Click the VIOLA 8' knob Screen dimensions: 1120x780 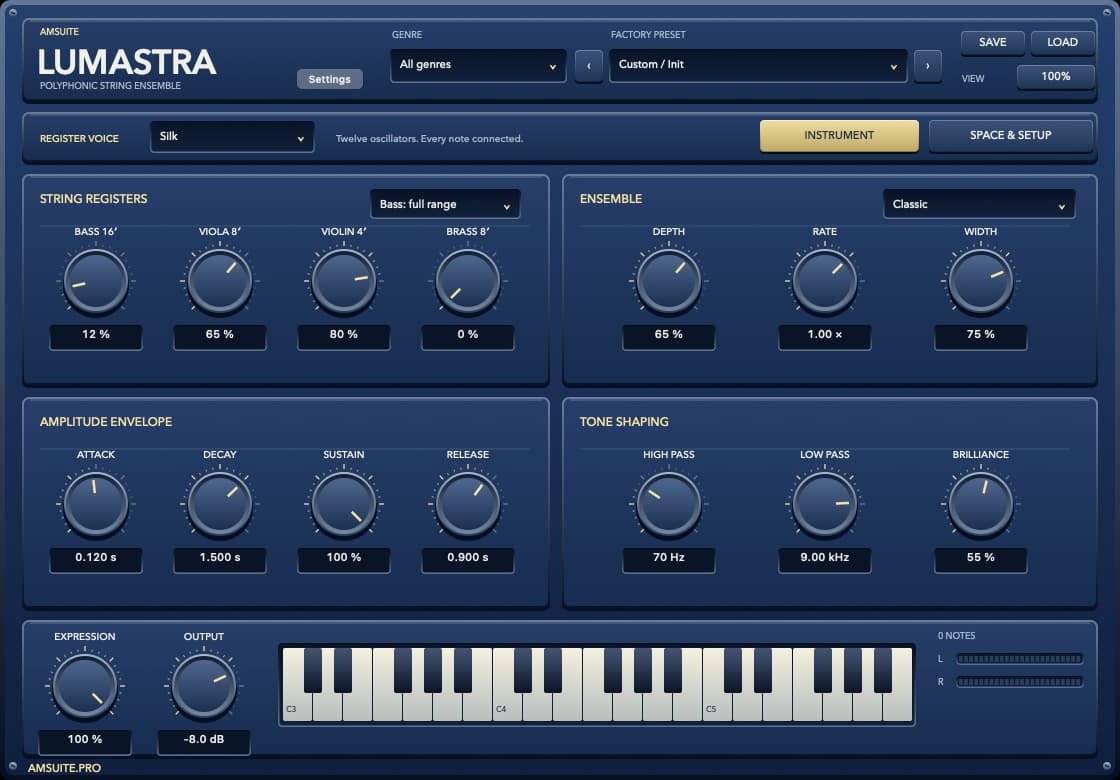point(219,281)
